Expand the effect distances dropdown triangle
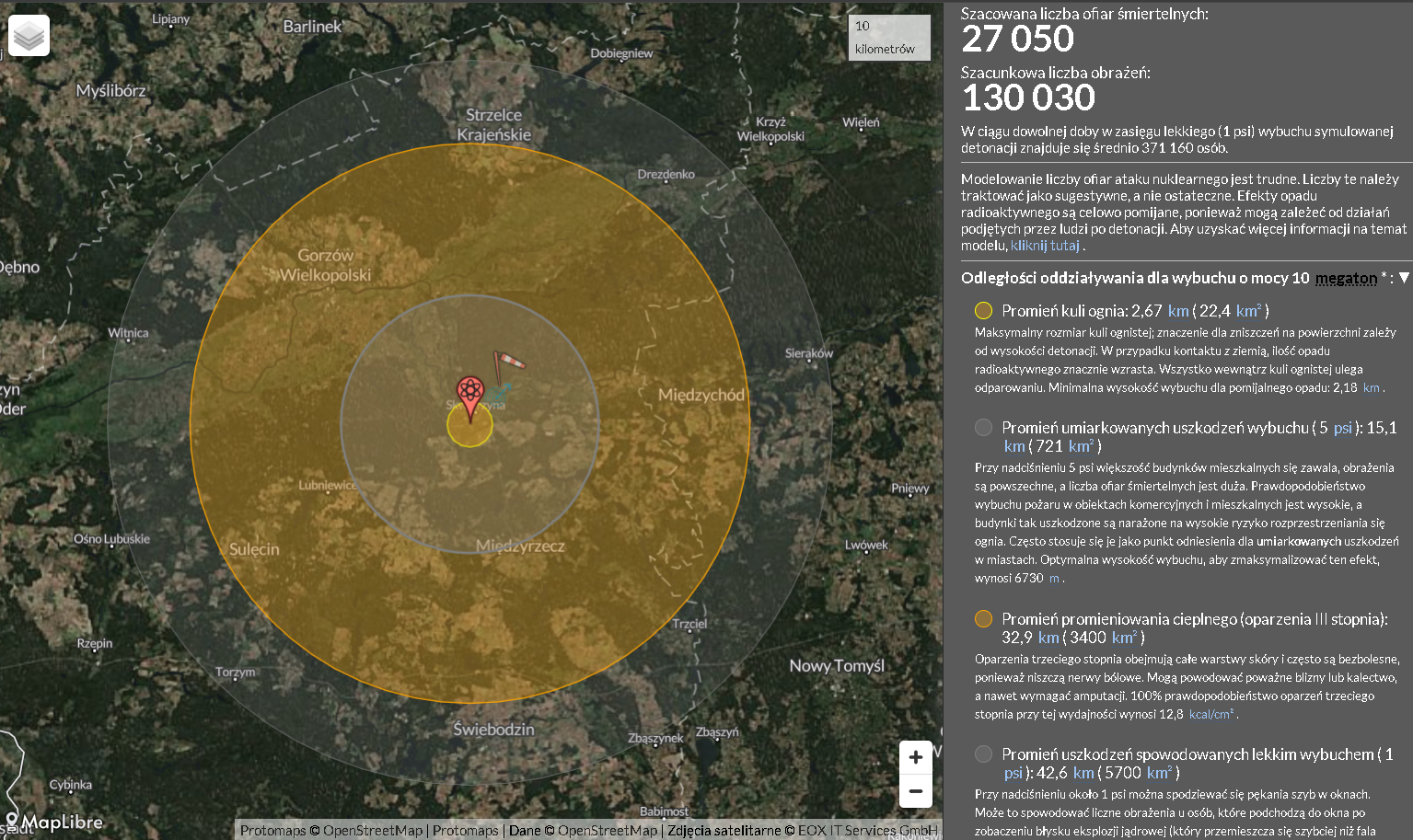This screenshot has width=1413, height=840. click(1404, 278)
